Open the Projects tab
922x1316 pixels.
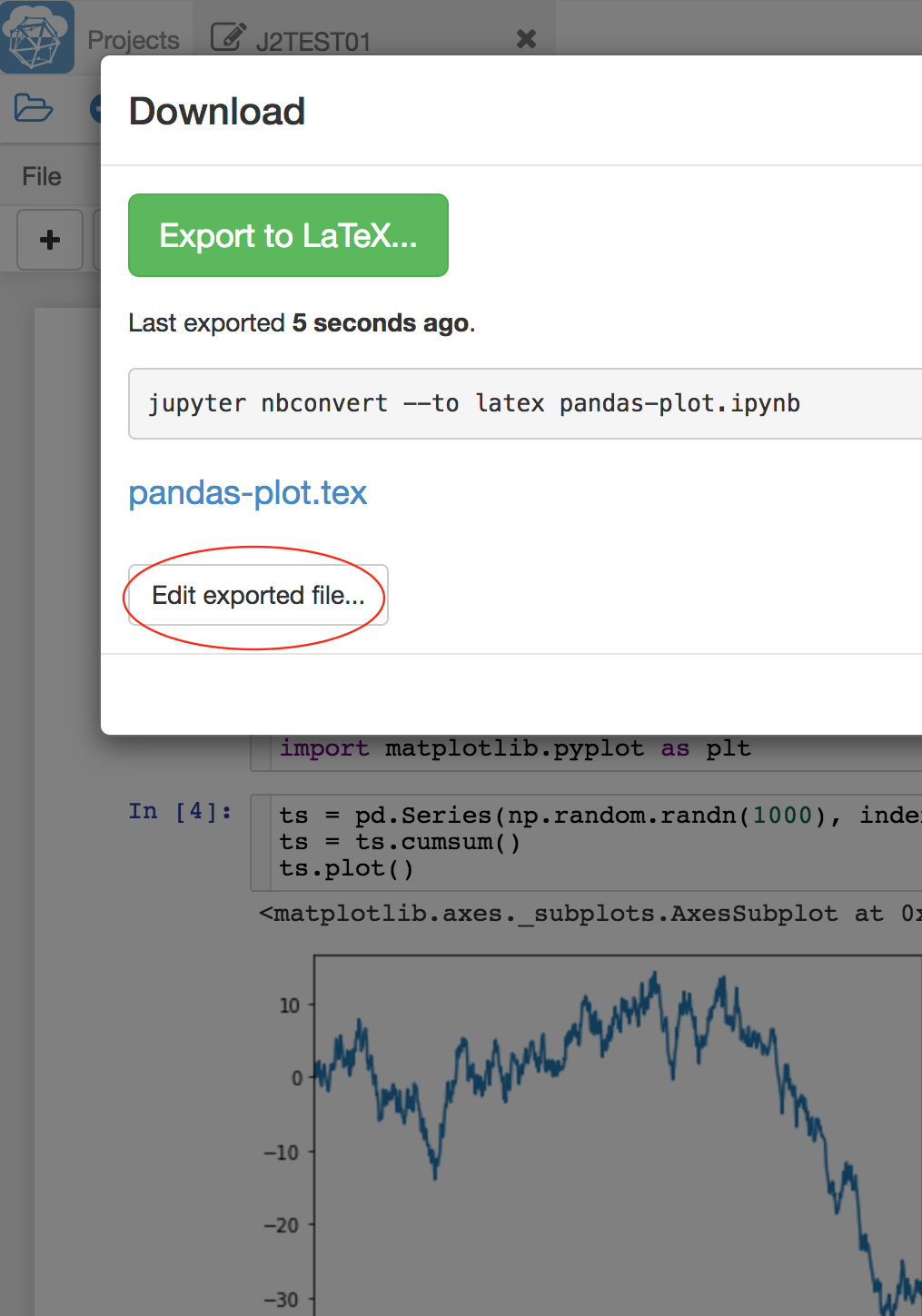coord(134,40)
